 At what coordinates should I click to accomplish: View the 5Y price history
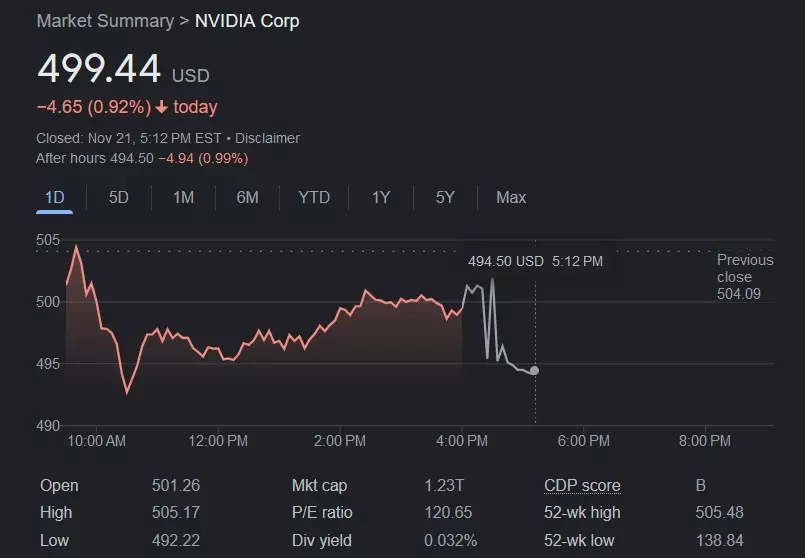pyautogui.click(x=445, y=198)
